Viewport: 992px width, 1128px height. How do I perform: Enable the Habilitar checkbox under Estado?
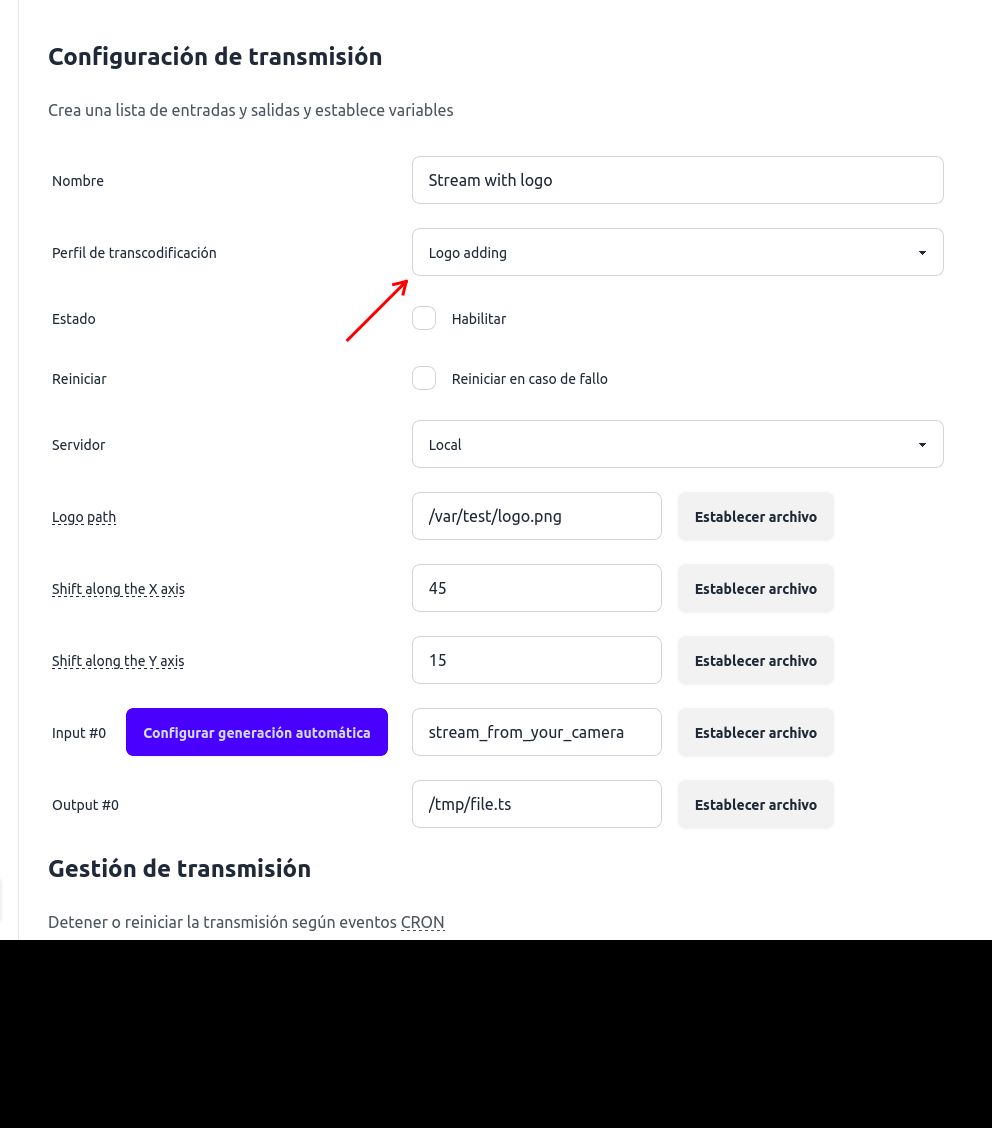[x=423, y=318]
